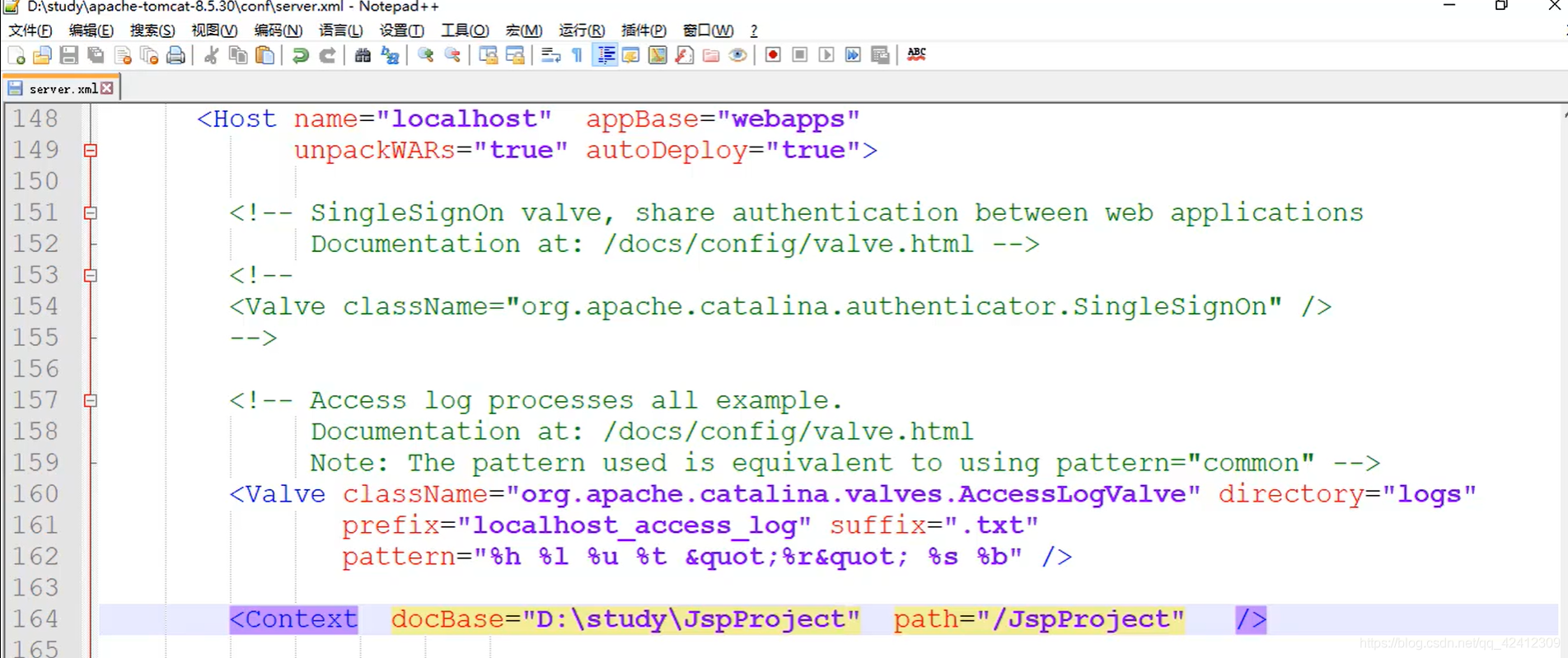Click the word "localhost" in Host name
Viewport: 1568px width, 658px height.
point(464,119)
